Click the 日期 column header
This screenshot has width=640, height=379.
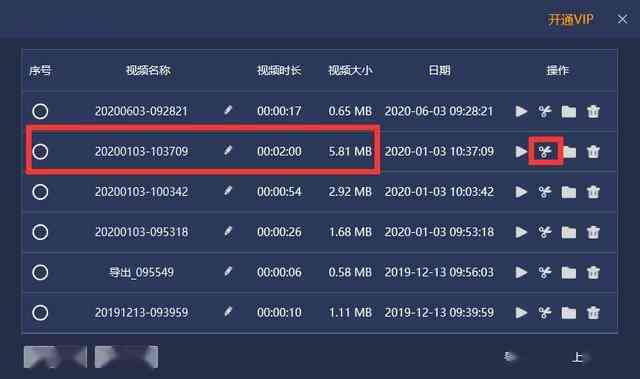pyautogui.click(x=439, y=71)
